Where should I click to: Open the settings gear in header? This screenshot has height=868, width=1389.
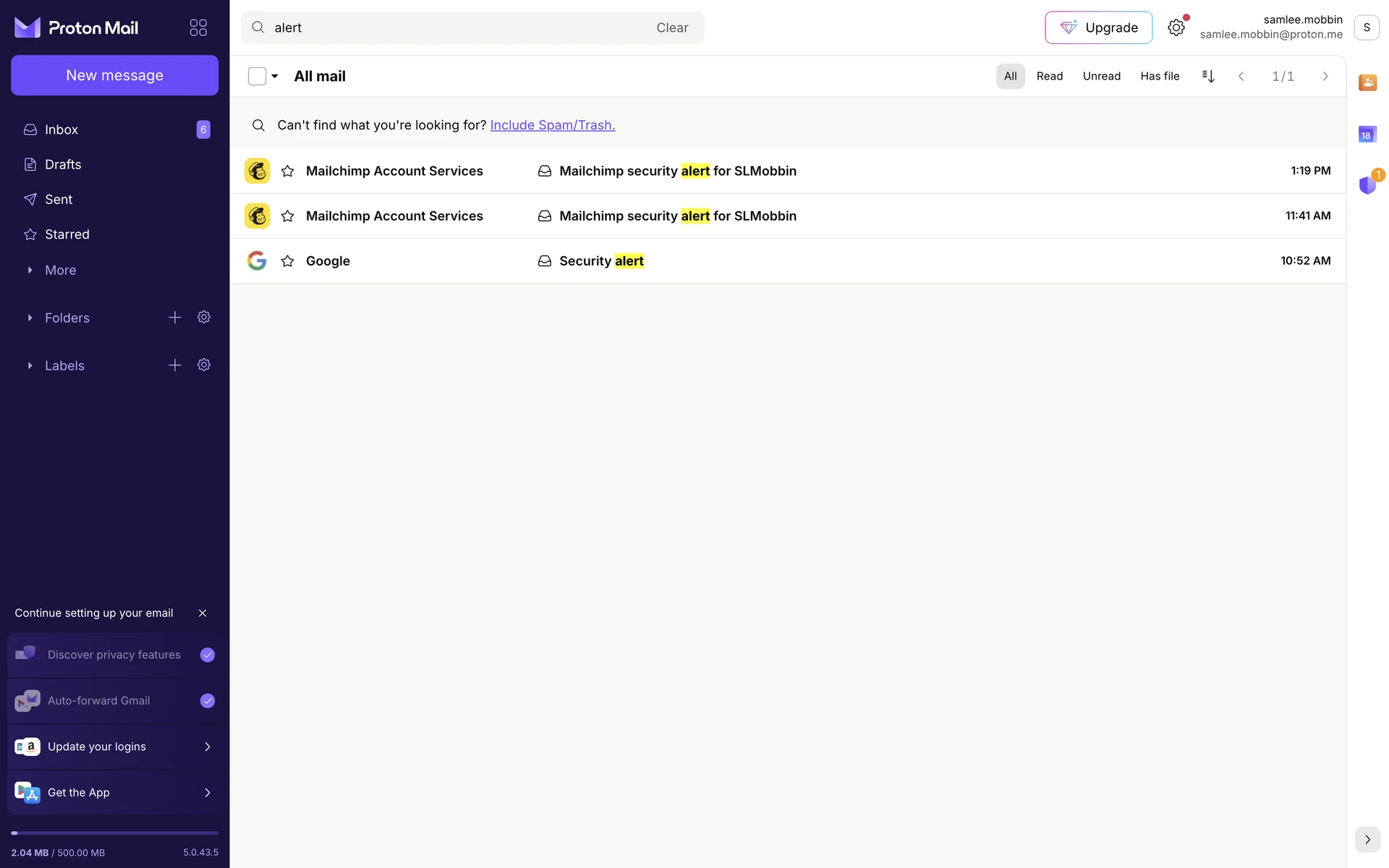pos(1176,27)
